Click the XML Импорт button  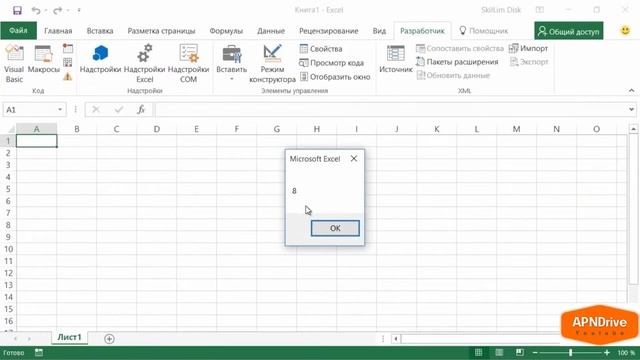(529, 49)
